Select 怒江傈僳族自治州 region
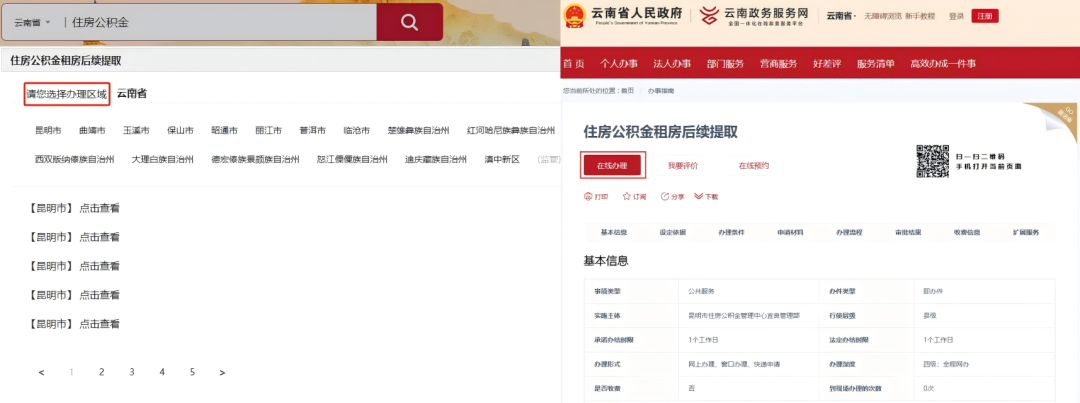 (352, 159)
